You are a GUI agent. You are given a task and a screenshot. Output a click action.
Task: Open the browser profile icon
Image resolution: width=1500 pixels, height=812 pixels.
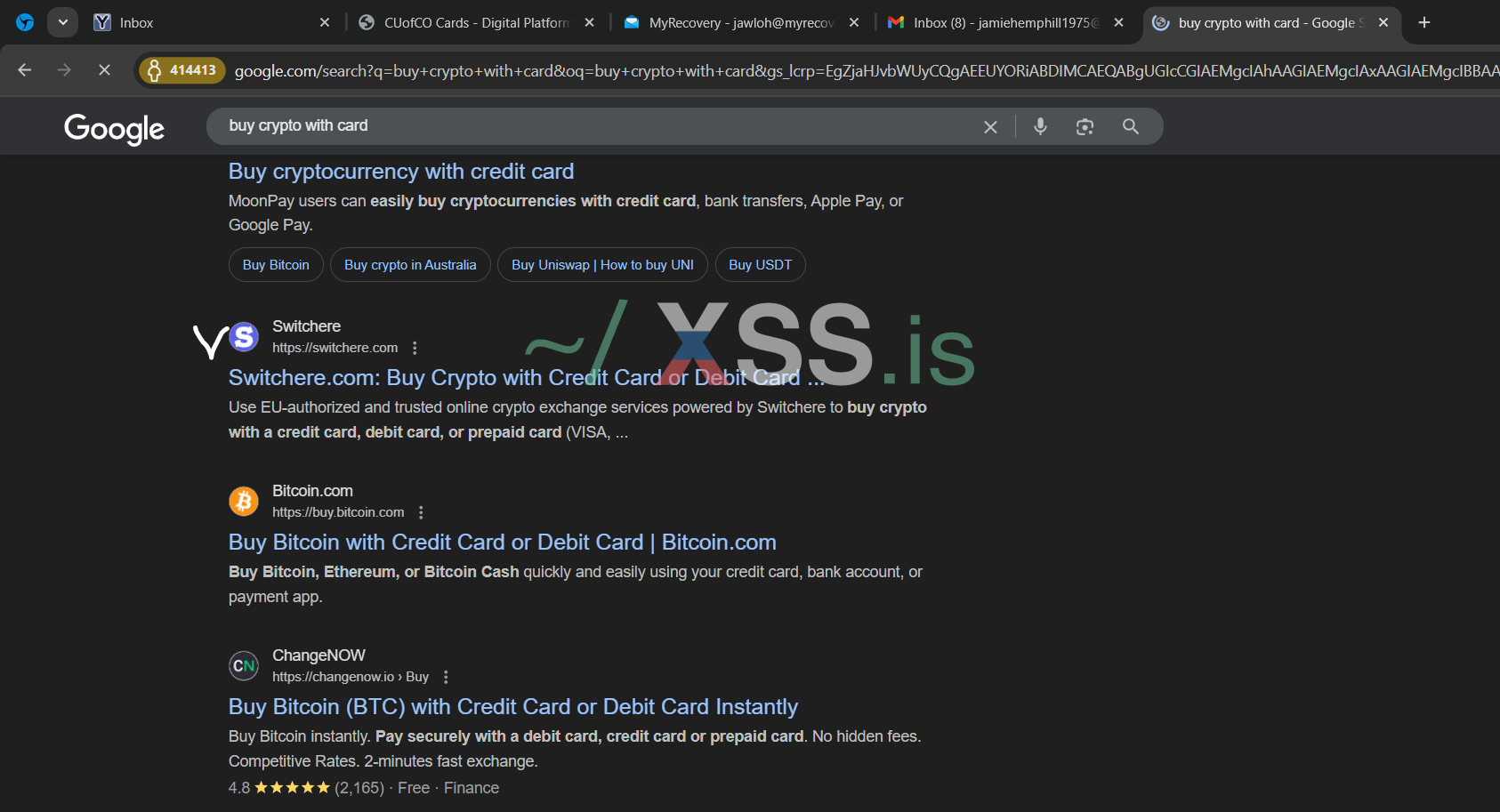pyautogui.click(x=25, y=22)
